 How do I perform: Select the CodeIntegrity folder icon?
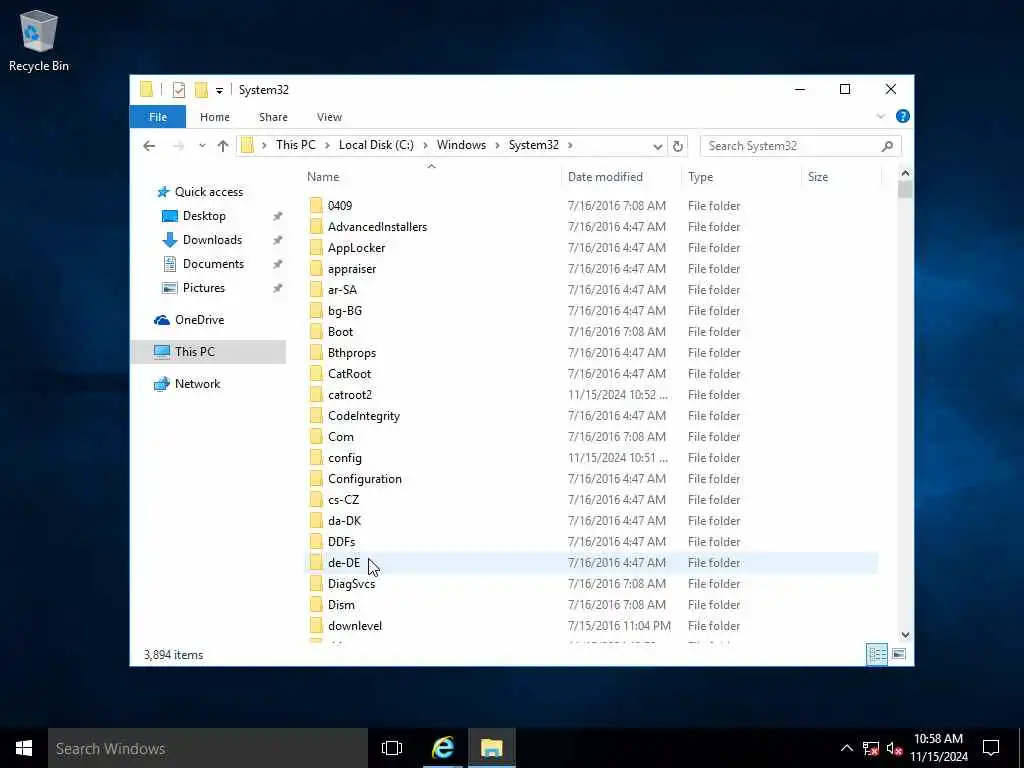(316, 416)
